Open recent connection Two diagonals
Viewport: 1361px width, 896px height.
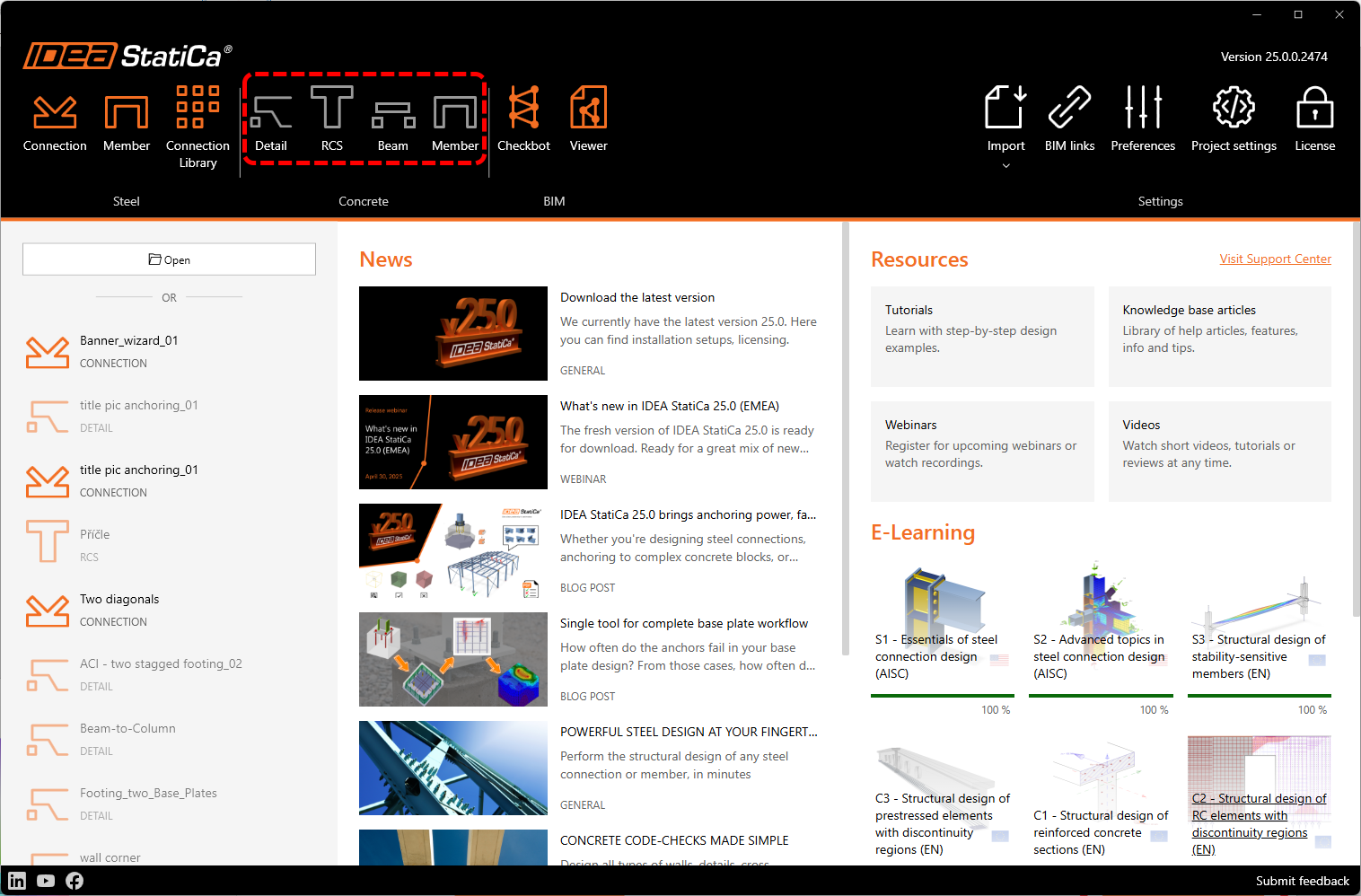(169, 611)
